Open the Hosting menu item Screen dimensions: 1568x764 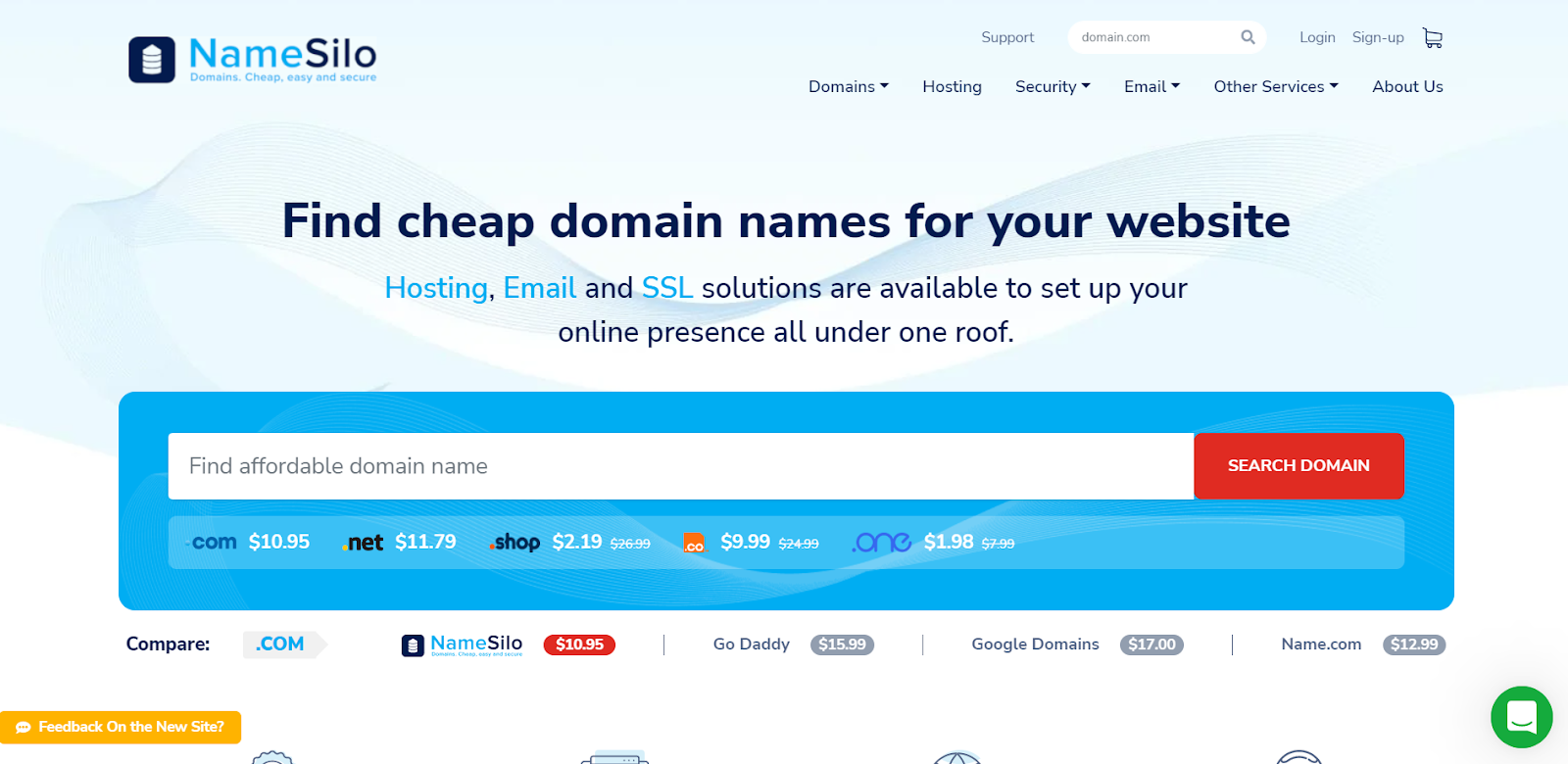[952, 86]
